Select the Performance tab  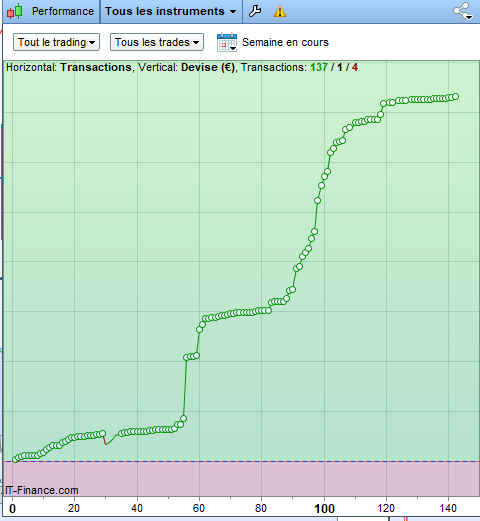coord(63,11)
